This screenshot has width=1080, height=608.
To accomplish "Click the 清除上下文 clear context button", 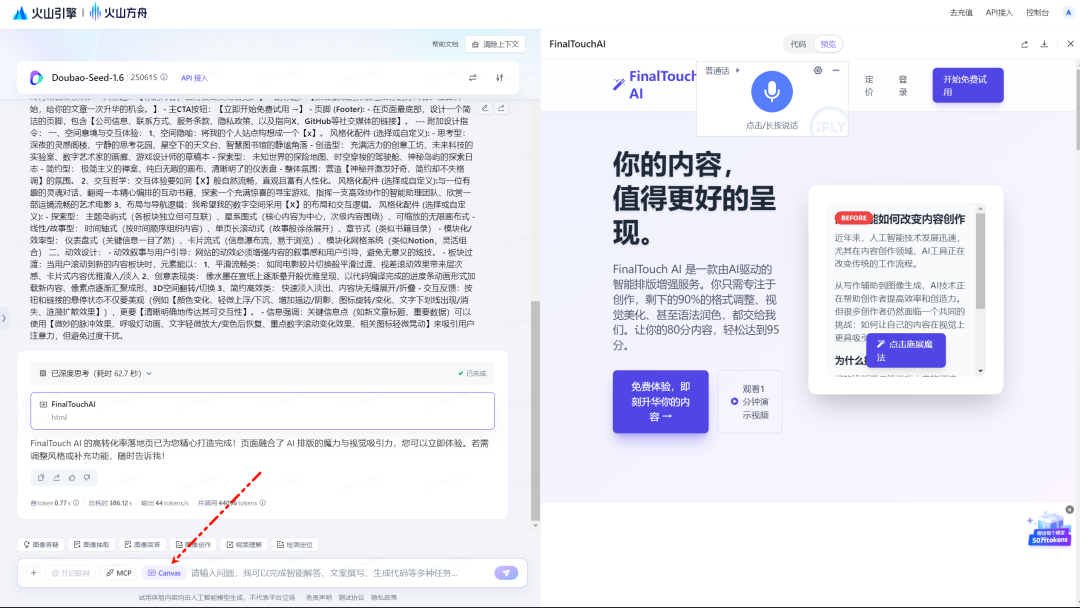I will [x=495, y=44].
